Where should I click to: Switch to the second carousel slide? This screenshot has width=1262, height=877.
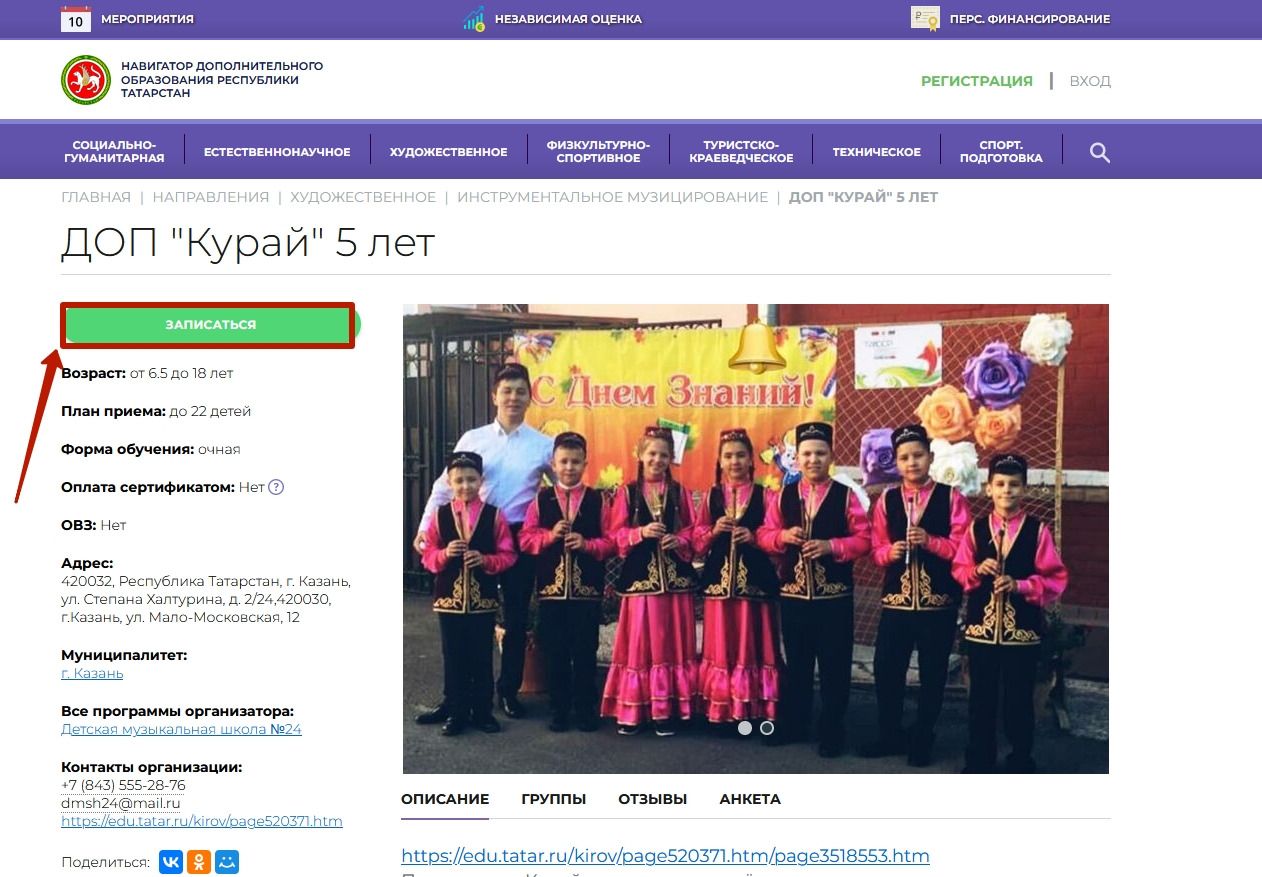[767, 728]
